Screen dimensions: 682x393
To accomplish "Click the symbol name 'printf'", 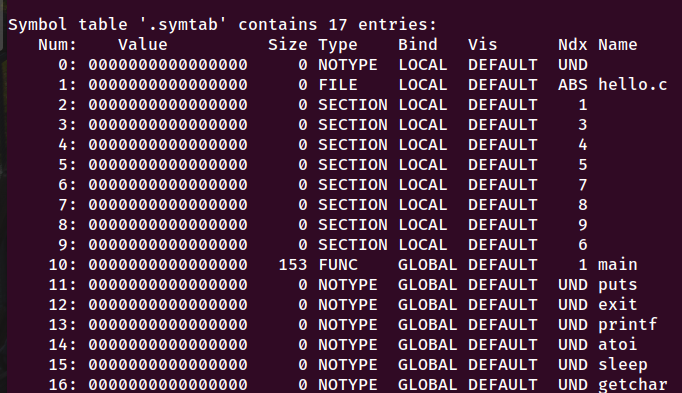I will (628, 326).
